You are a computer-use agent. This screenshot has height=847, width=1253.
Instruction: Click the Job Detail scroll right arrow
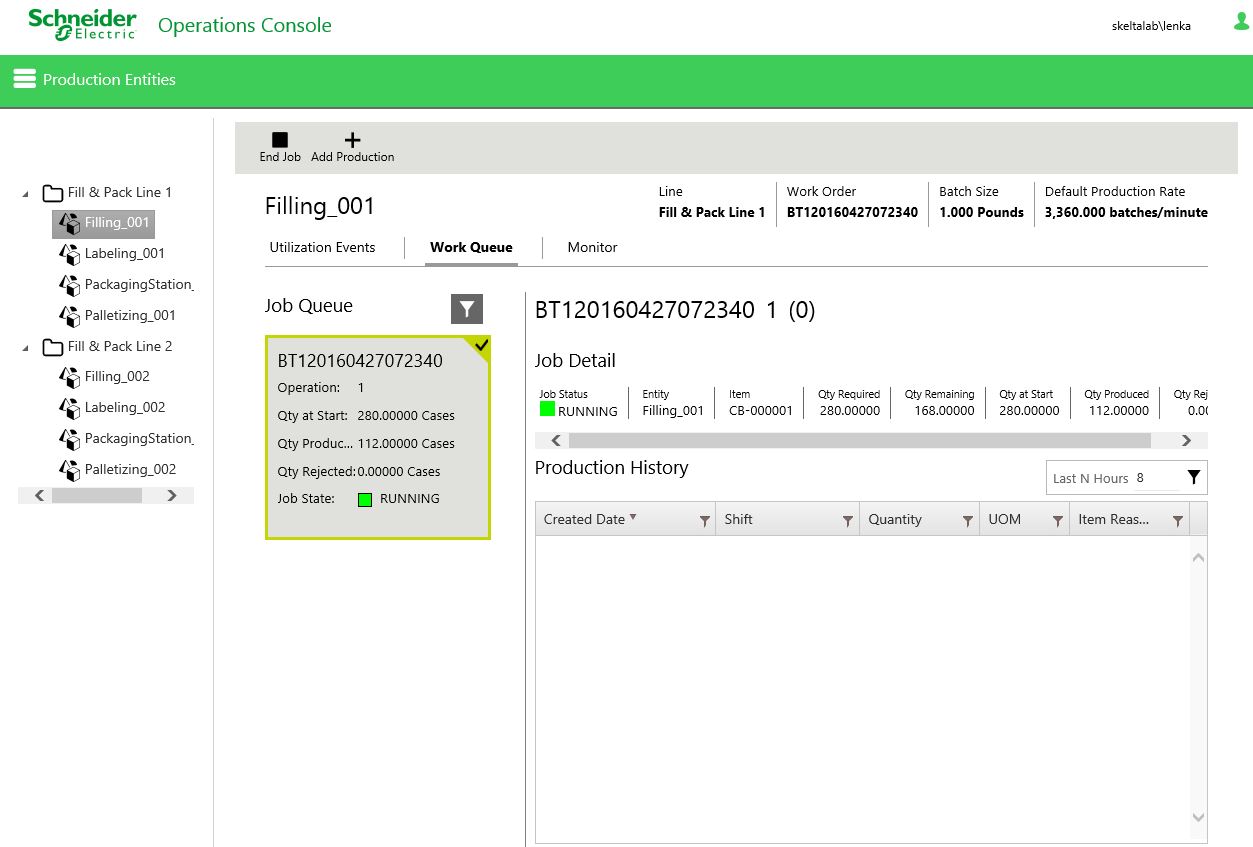pos(1186,440)
